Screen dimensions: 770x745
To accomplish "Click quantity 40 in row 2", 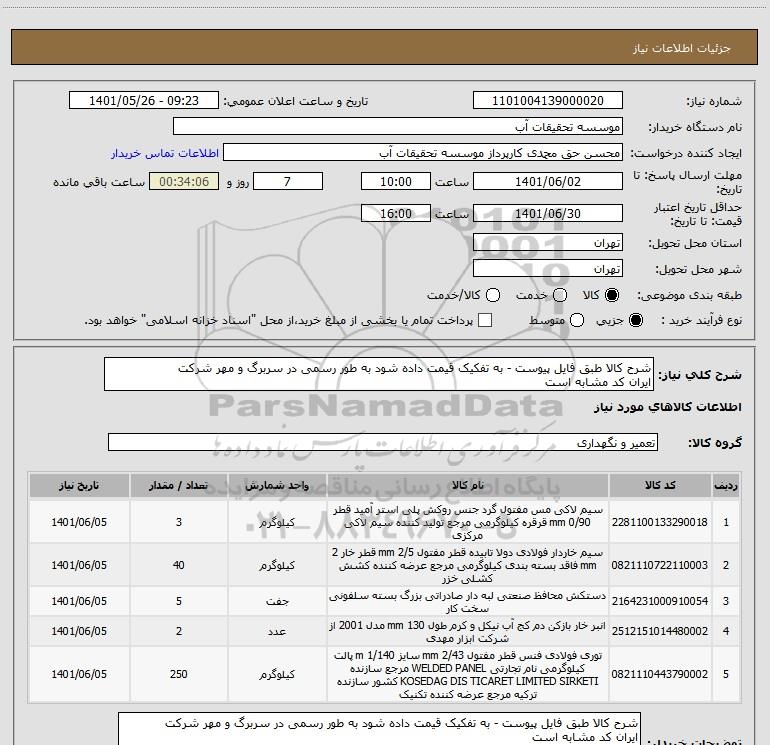I will pyautogui.click(x=179, y=565).
